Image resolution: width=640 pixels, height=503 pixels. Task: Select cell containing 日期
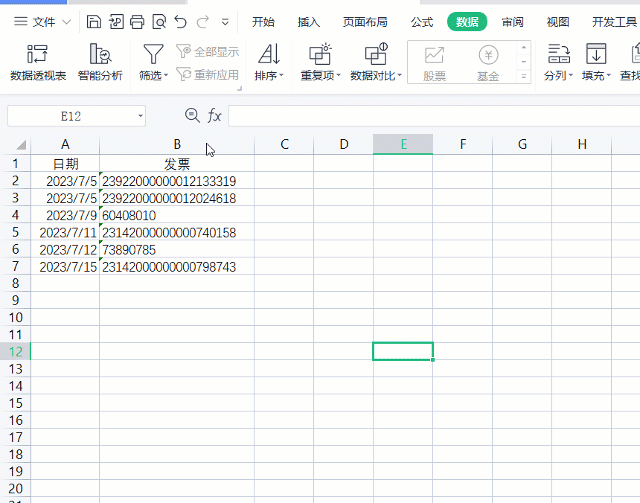pyautogui.click(x=65, y=164)
